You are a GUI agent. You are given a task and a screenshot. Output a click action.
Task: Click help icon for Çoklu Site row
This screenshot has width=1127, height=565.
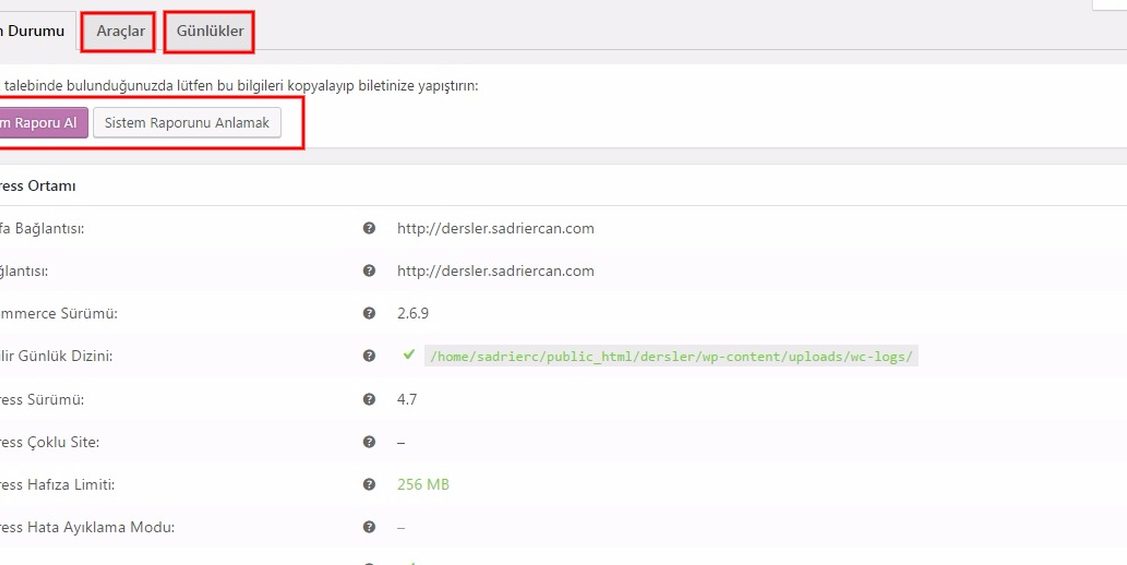(369, 441)
